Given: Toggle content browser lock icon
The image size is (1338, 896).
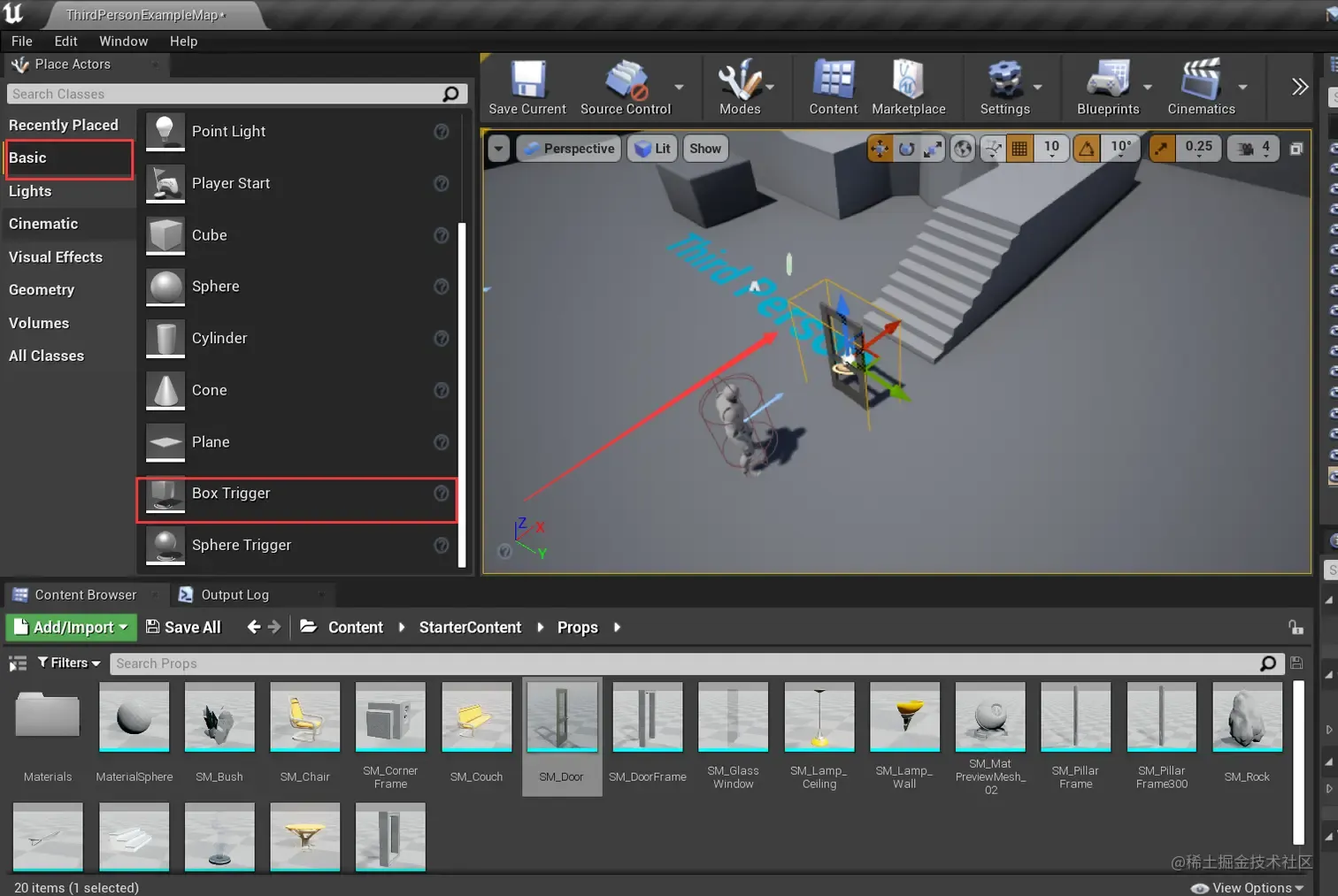Looking at the screenshot, I should click(1296, 627).
